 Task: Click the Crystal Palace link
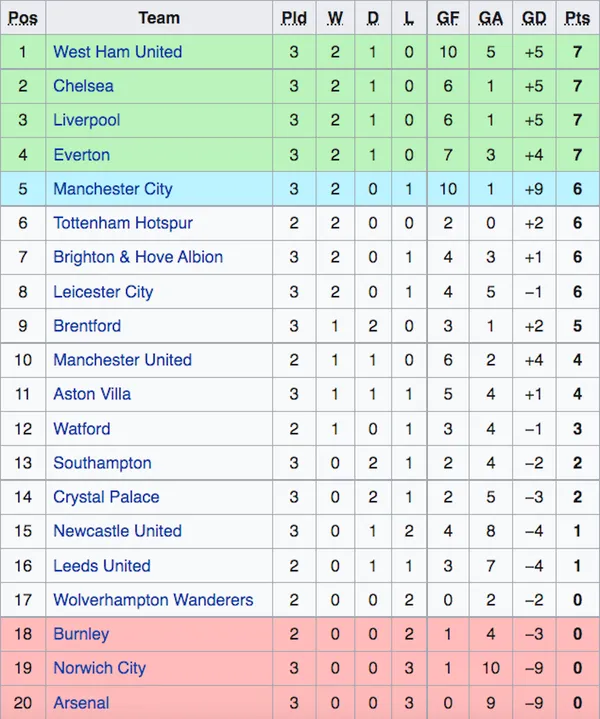click(106, 497)
